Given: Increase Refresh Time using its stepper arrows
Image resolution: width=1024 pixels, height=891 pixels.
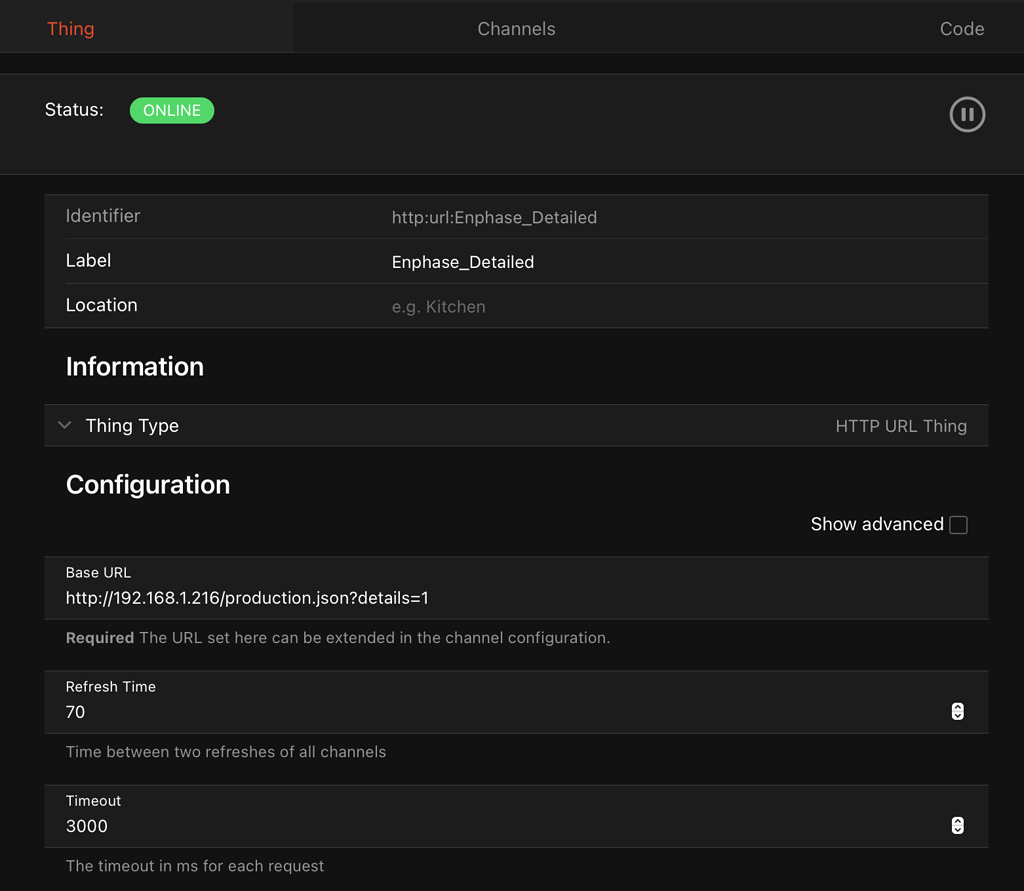Looking at the screenshot, I should pyautogui.click(x=957, y=706).
